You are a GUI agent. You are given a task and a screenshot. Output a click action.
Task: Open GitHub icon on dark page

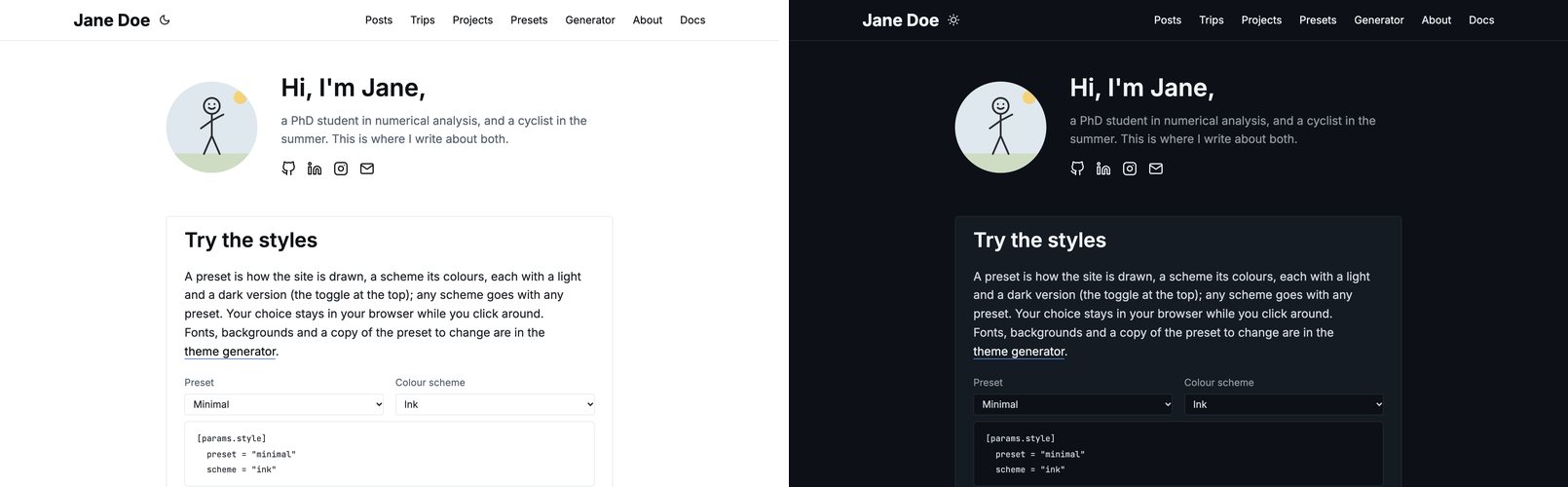[x=1077, y=169]
